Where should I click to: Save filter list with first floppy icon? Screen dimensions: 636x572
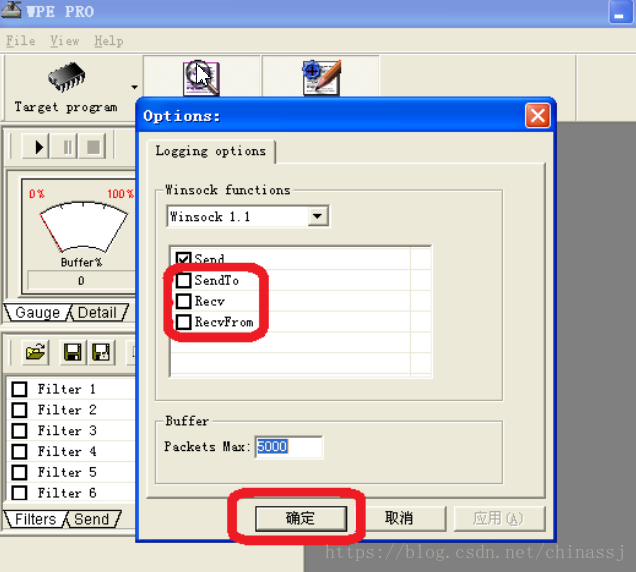pyautogui.click(x=73, y=352)
